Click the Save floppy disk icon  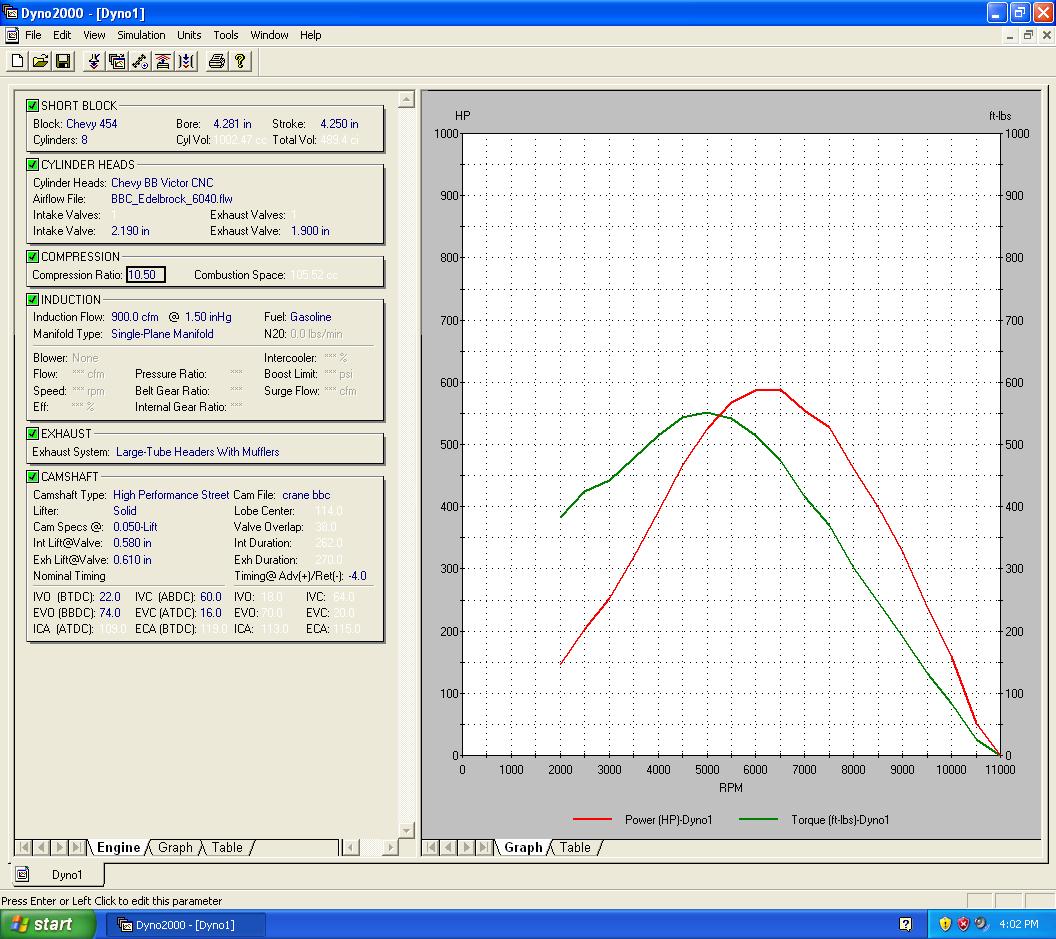[x=63, y=61]
